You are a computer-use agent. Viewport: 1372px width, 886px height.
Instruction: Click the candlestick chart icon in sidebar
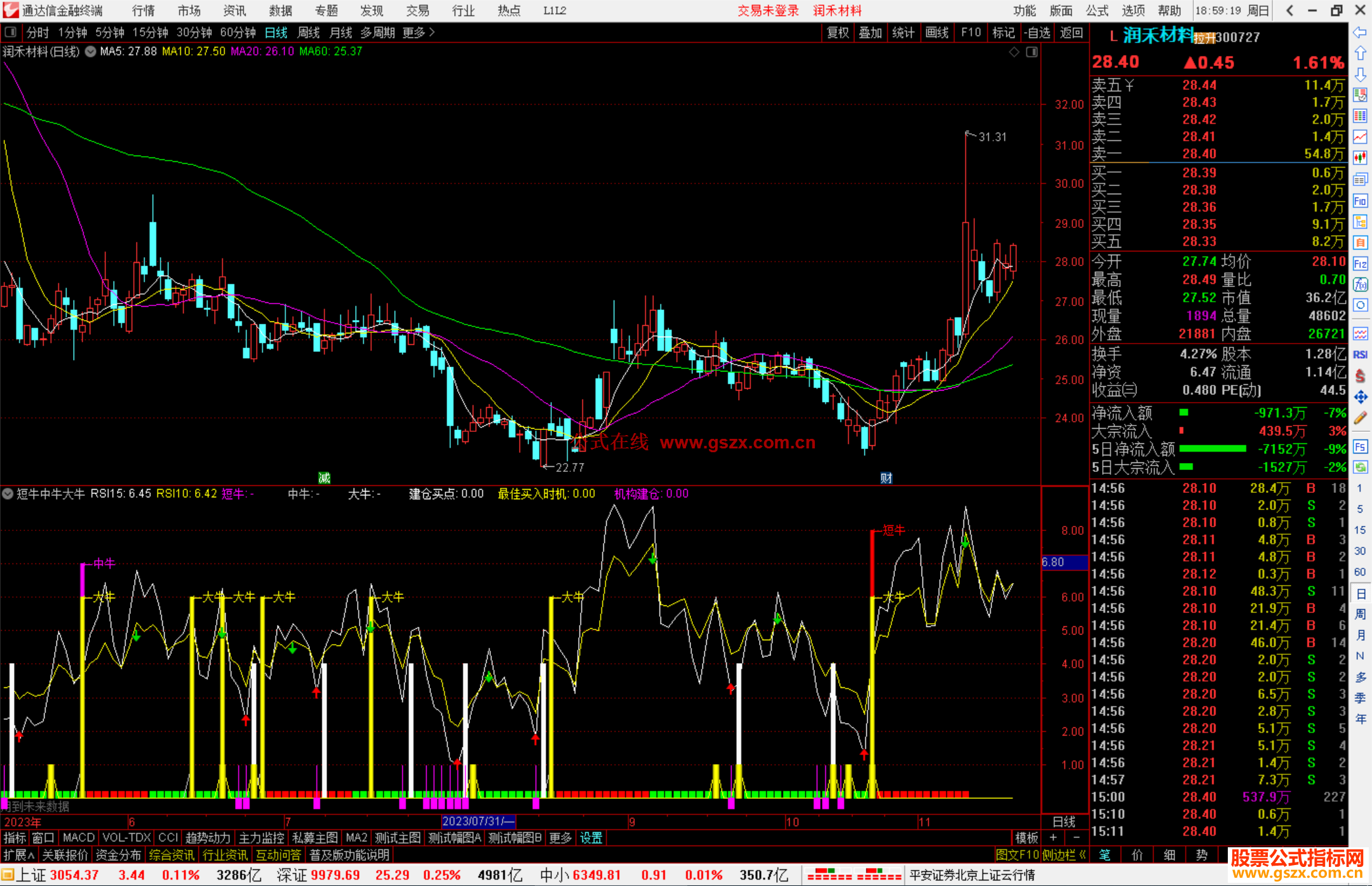click(1360, 158)
